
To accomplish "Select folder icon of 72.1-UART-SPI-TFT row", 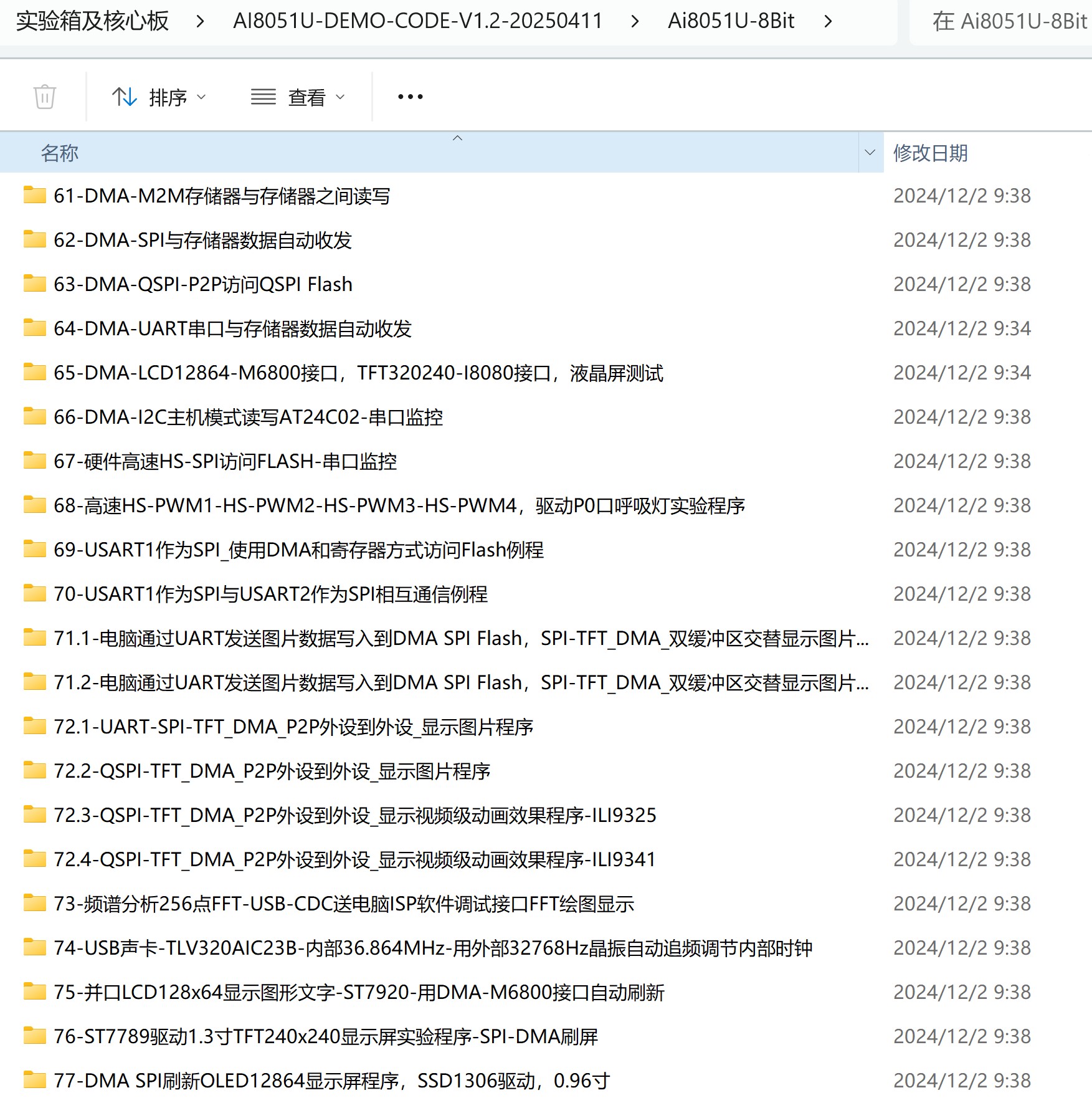I will click(35, 726).
